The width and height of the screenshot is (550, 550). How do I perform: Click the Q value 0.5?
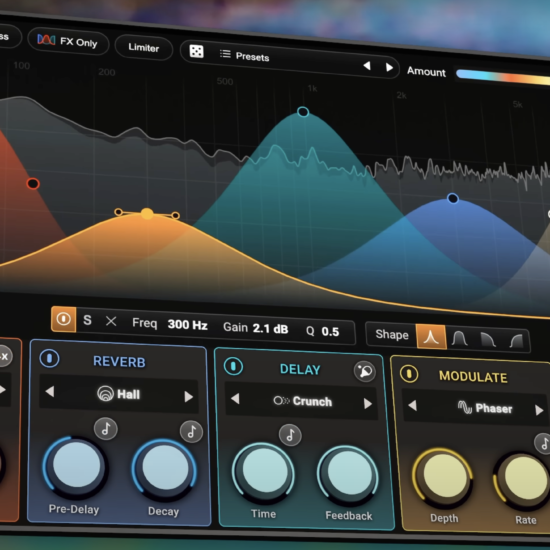(330, 331)
